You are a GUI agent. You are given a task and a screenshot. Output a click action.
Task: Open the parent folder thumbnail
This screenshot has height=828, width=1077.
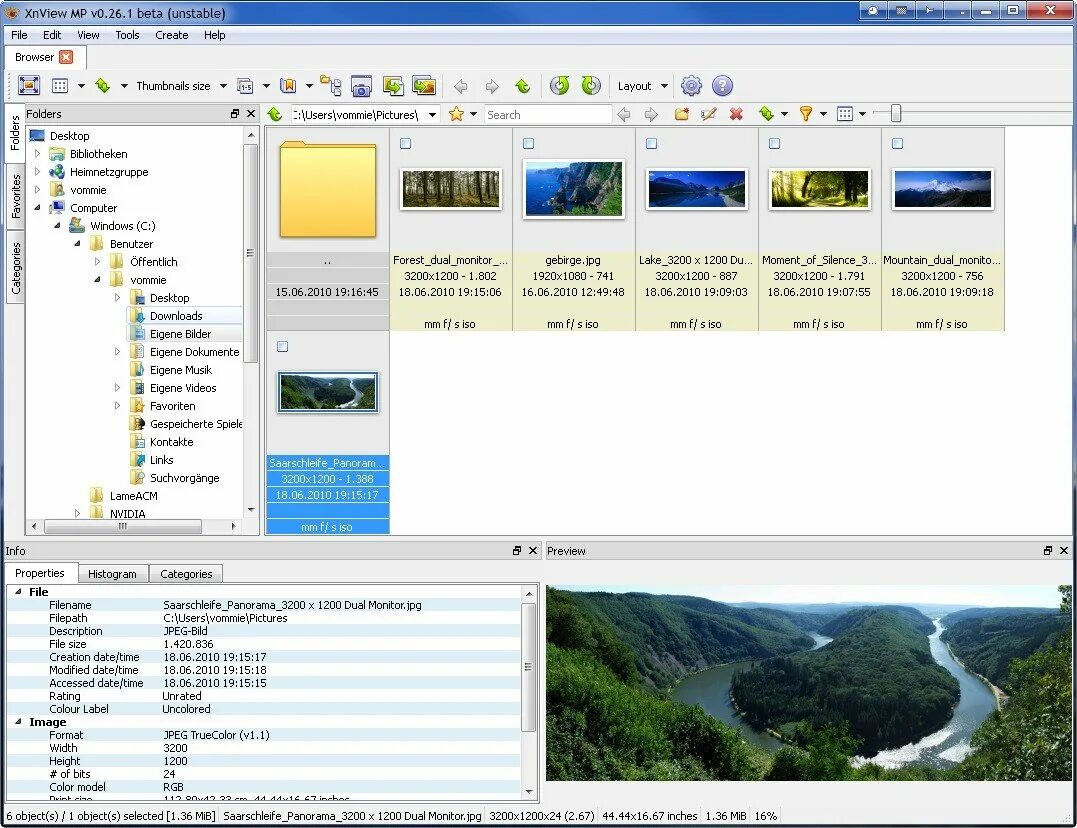click(x=328, y=189)
